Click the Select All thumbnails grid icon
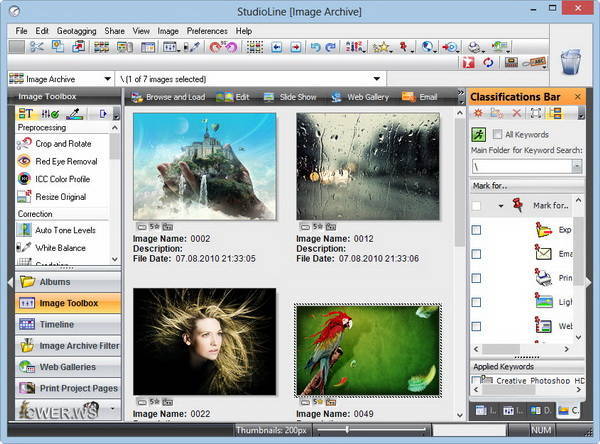Screen dimensions: 600x444 [x=254, y=47]
